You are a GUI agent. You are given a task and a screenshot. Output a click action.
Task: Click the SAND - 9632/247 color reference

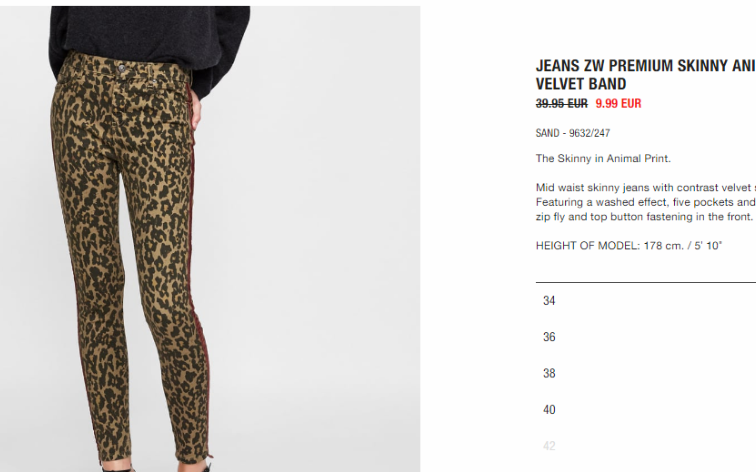click(x=573, y=133)
